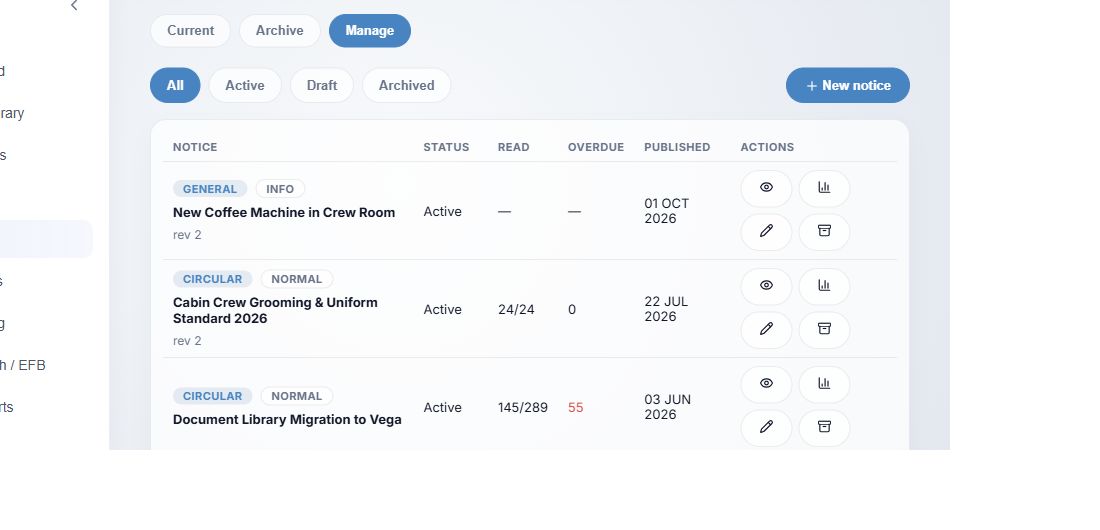1100x530 pixels.
Task: Click the 22 JUL 2026 published date
Action: (666, 310)
